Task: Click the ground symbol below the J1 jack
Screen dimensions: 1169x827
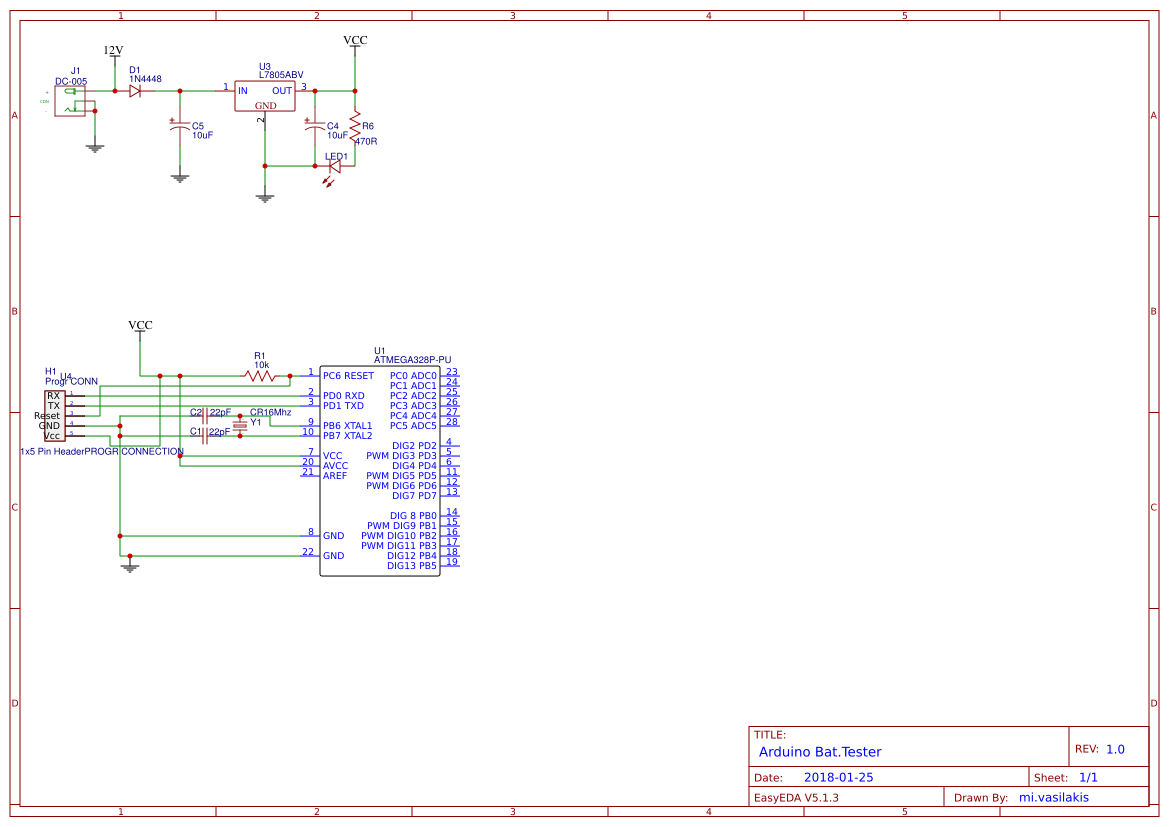Action: point(95,148)
